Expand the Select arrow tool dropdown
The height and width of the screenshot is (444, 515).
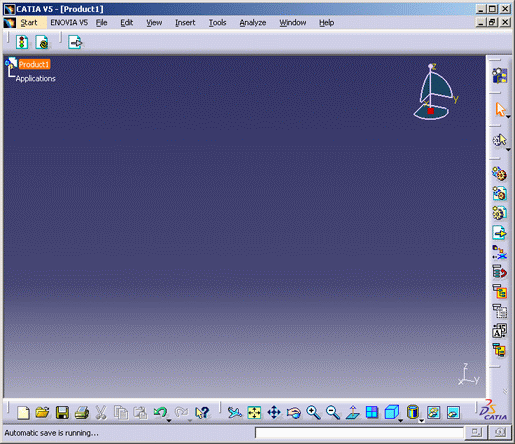(x=508, y=116)
